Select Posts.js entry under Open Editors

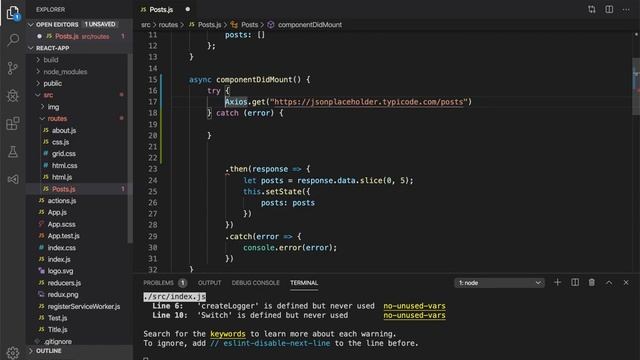79,36
